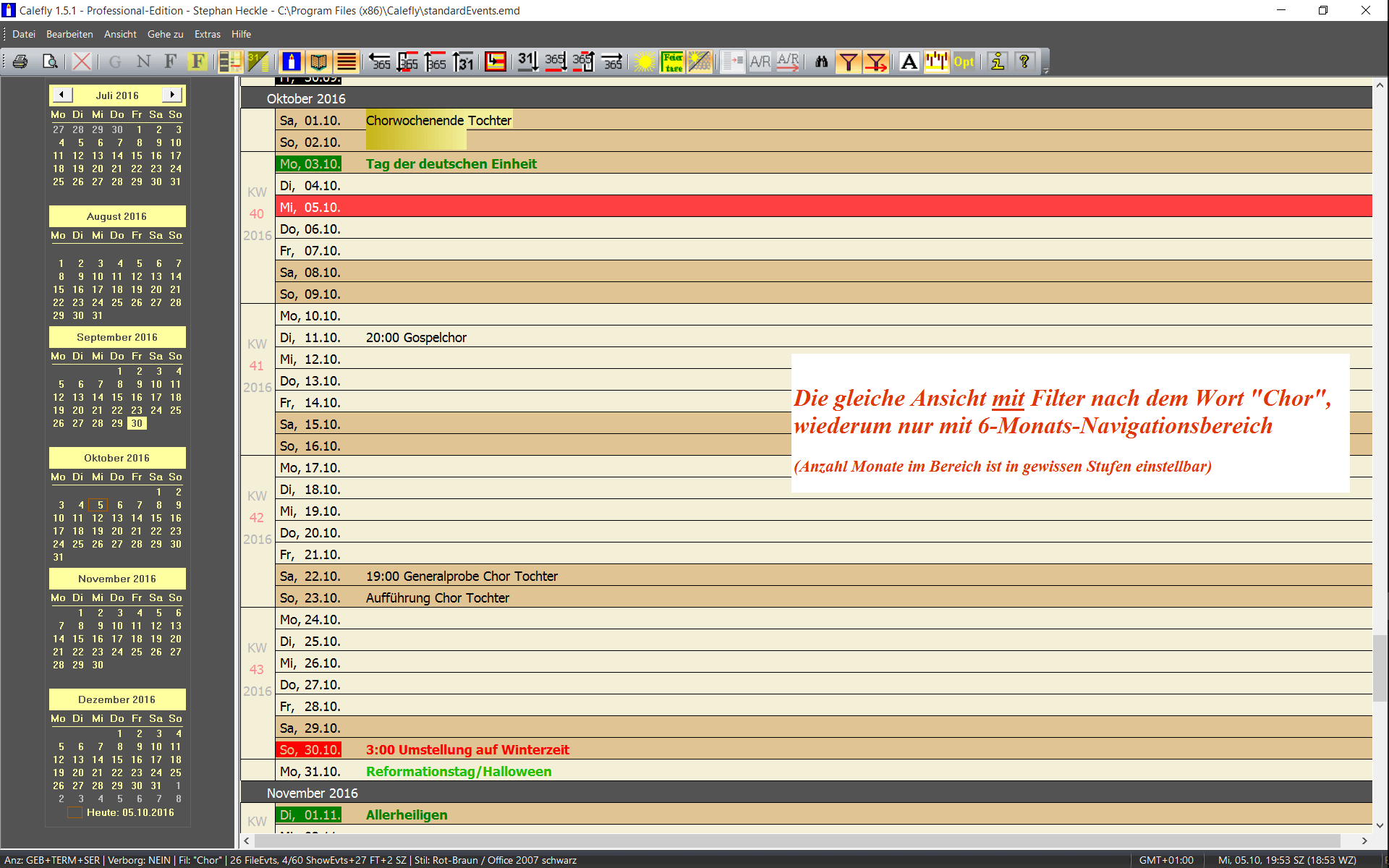The image size is (1389, 868).
Task: Select October 5 in the navigator
Action: pos(100,505)
